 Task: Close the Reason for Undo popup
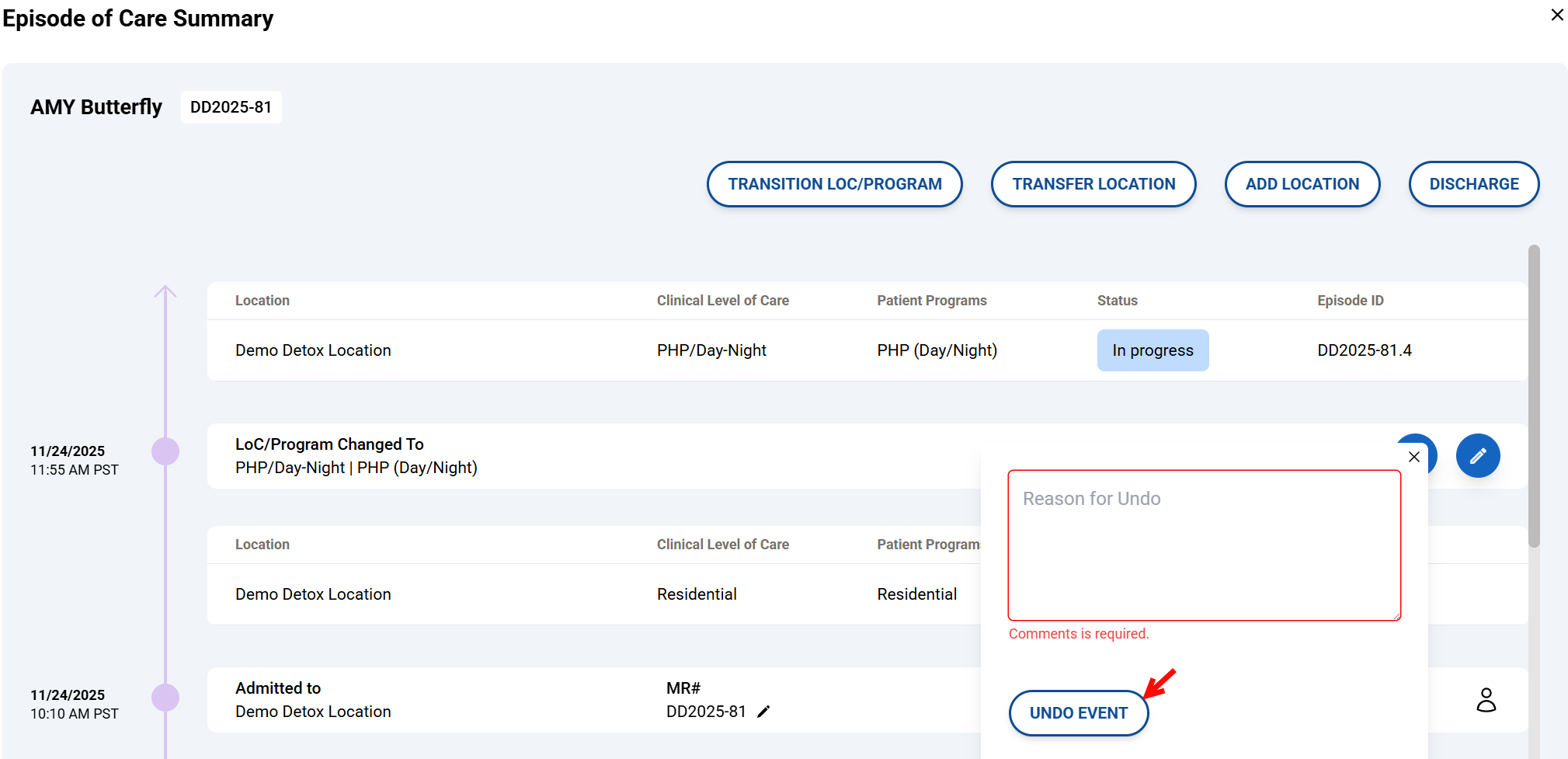click(x=1413, y=457)
